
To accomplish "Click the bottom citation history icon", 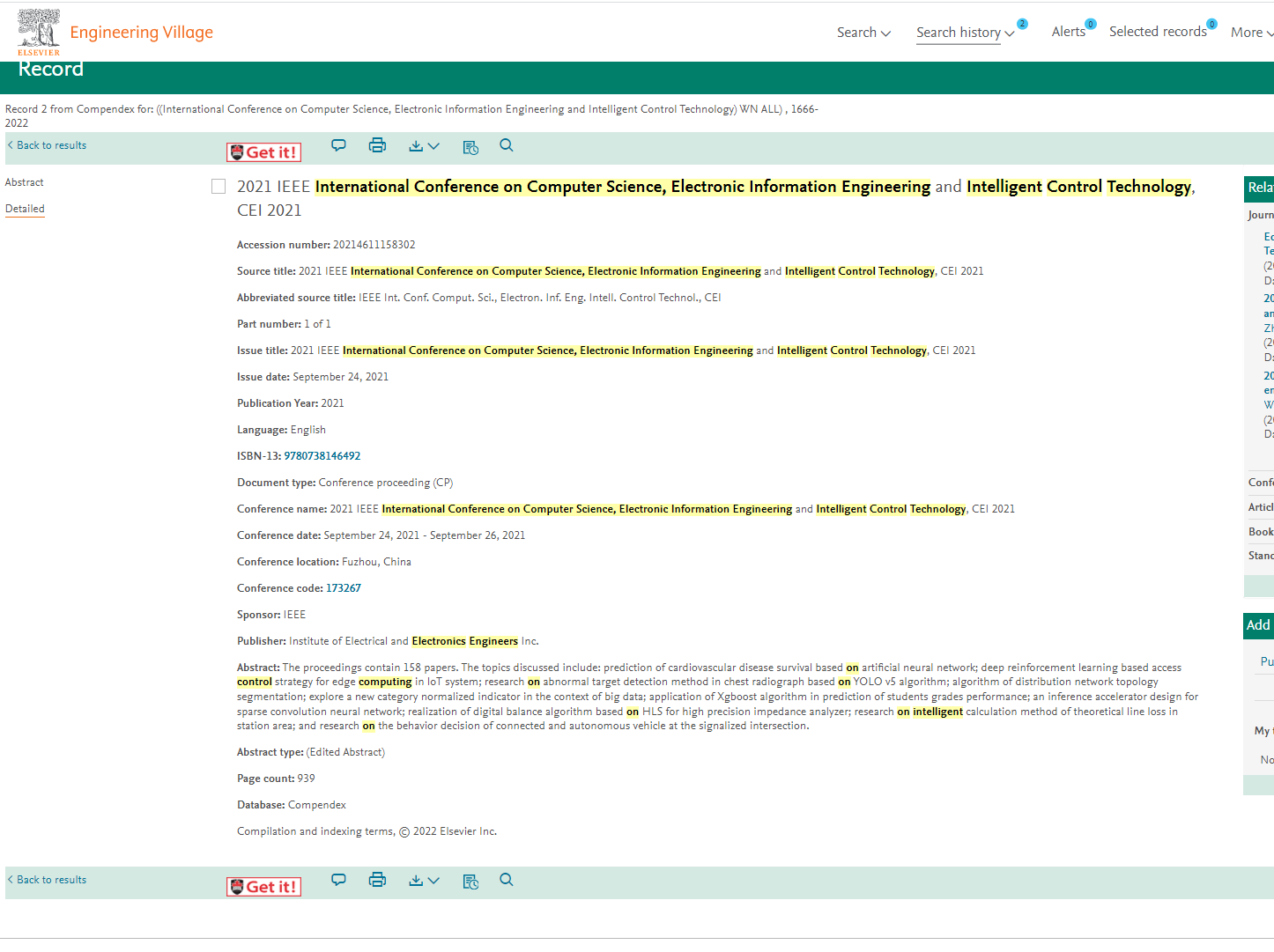I will pos(470,882).
